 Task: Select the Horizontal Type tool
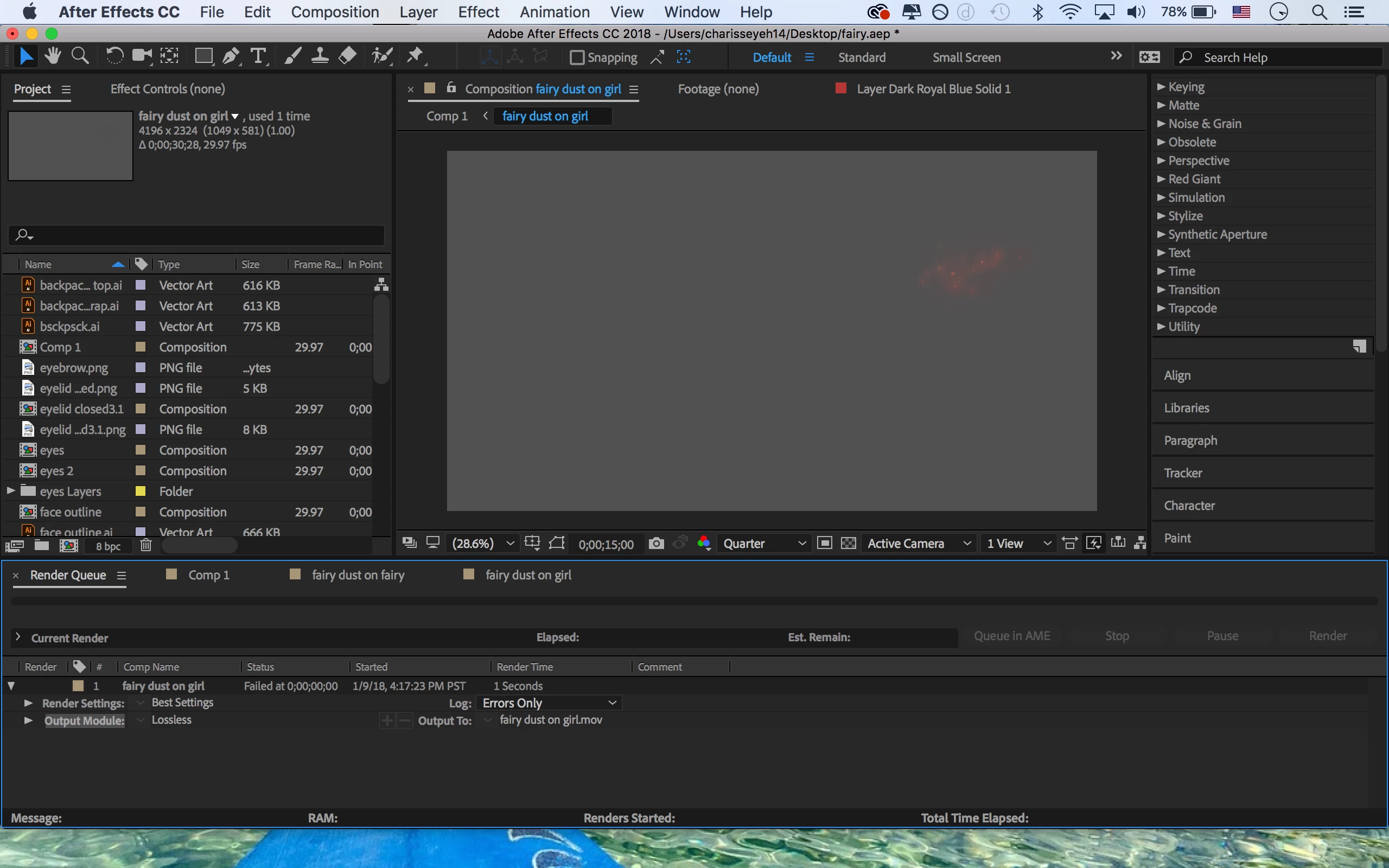[259, 56]
